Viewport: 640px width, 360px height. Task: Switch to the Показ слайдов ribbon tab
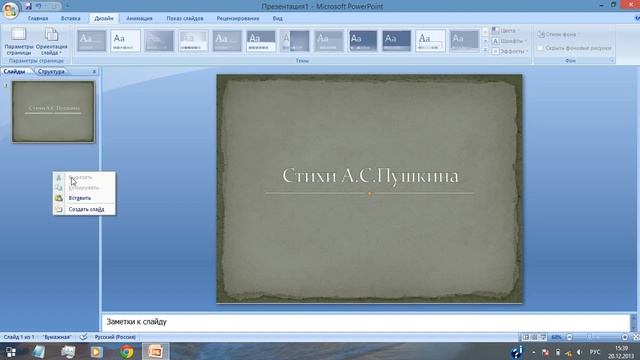point(185,18)
